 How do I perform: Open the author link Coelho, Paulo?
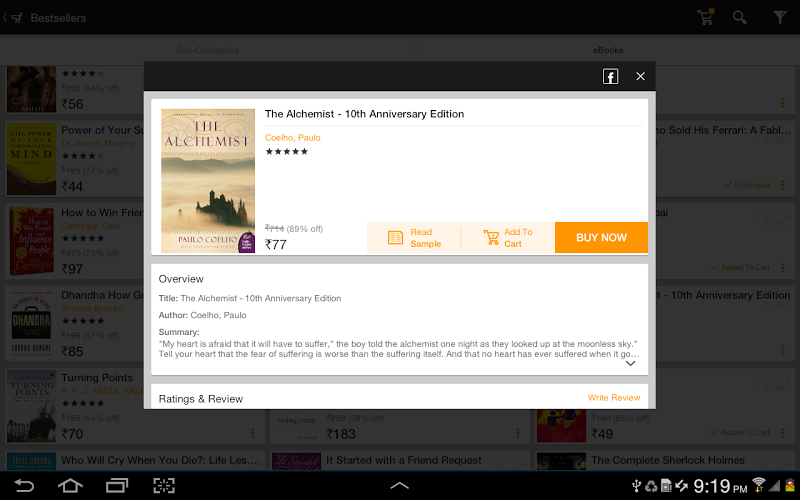tap(292, 138)
